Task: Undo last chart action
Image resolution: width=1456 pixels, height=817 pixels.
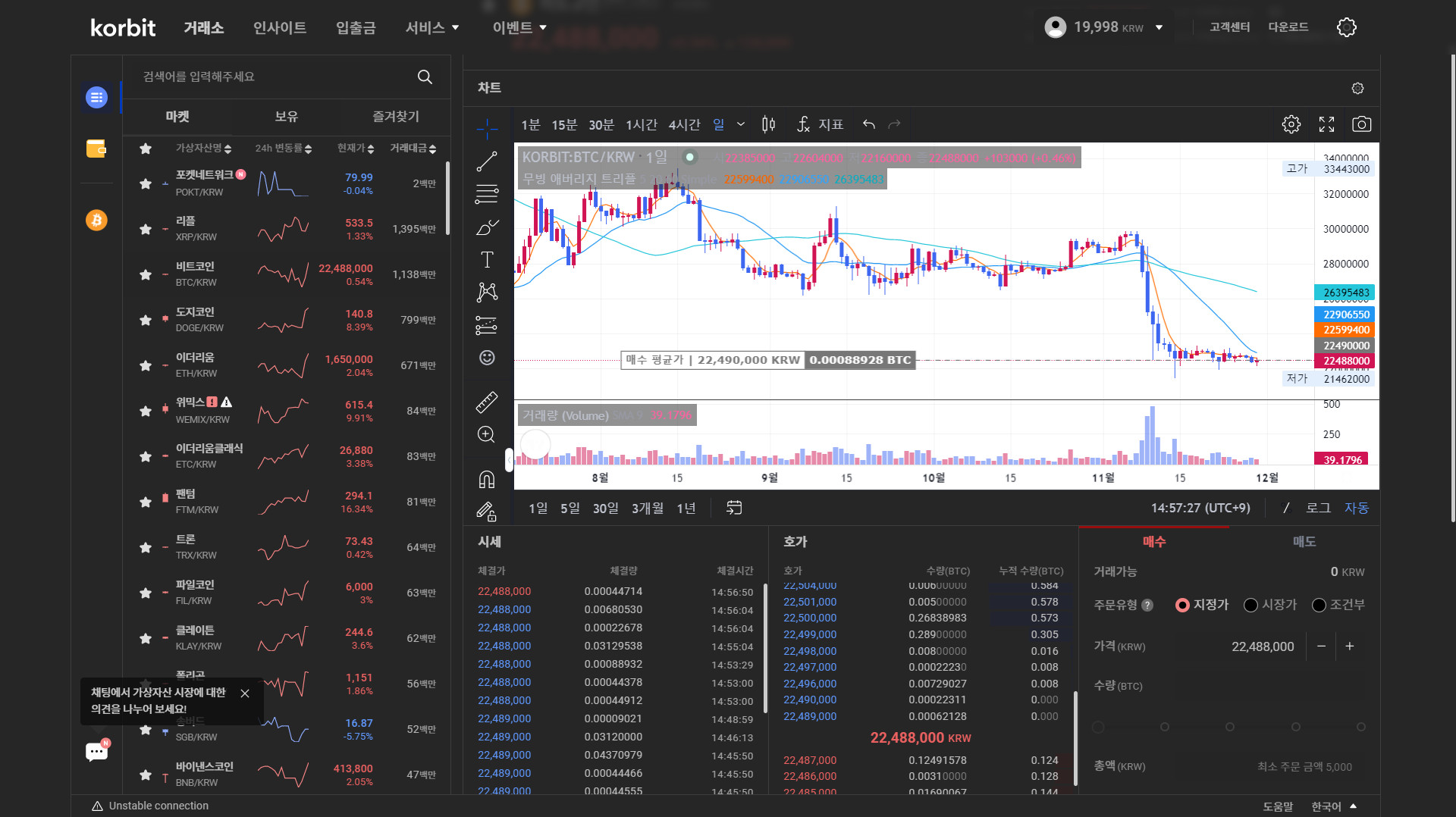Action: 869,124
